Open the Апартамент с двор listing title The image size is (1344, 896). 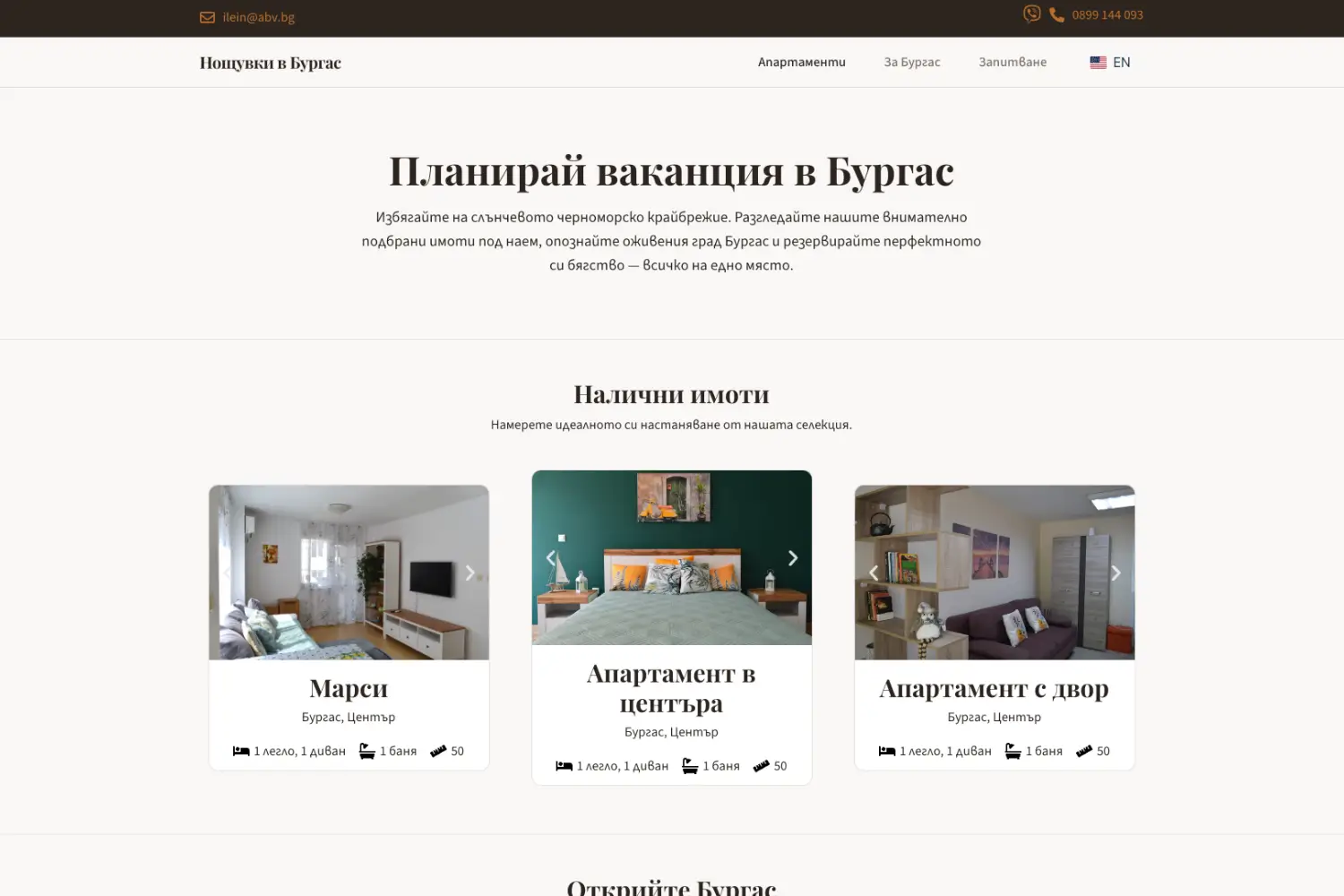coord(995,688)
